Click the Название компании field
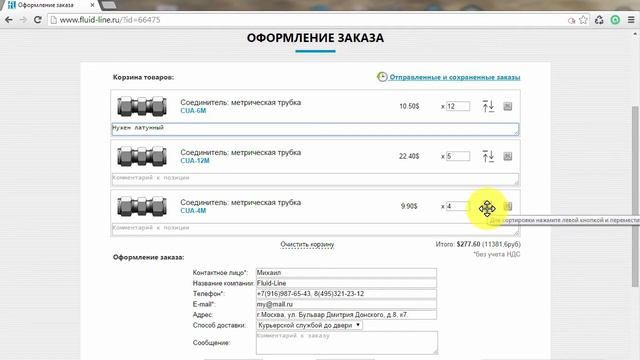This screenshot has width=640, height=360. [346, 283]
